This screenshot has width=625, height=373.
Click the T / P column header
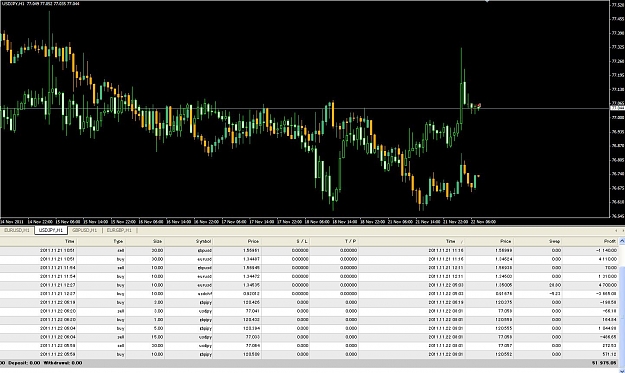click(350, 241)
